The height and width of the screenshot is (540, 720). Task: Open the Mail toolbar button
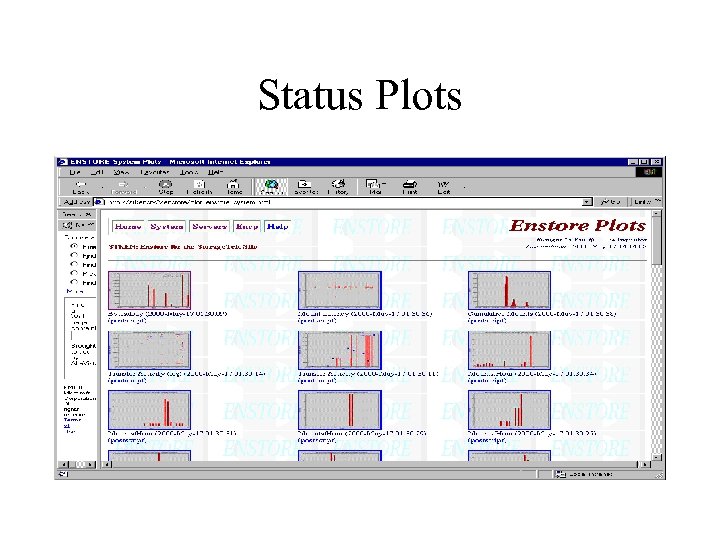[375, 187]
